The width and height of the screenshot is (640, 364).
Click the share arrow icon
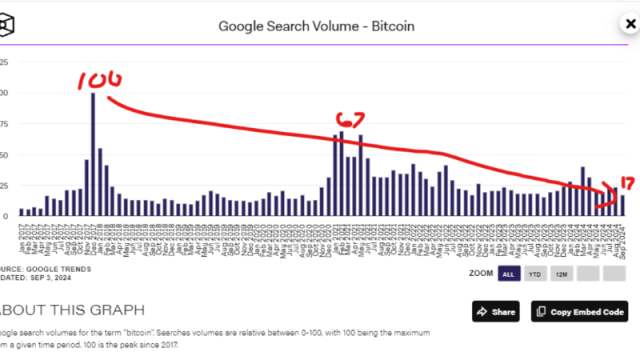(482, 312)
